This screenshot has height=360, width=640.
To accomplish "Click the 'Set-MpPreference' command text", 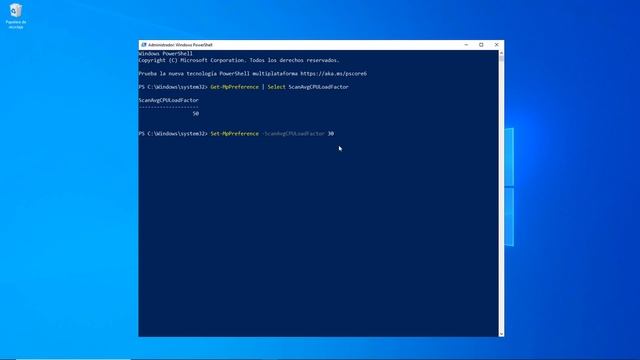I will click(234, 134).
